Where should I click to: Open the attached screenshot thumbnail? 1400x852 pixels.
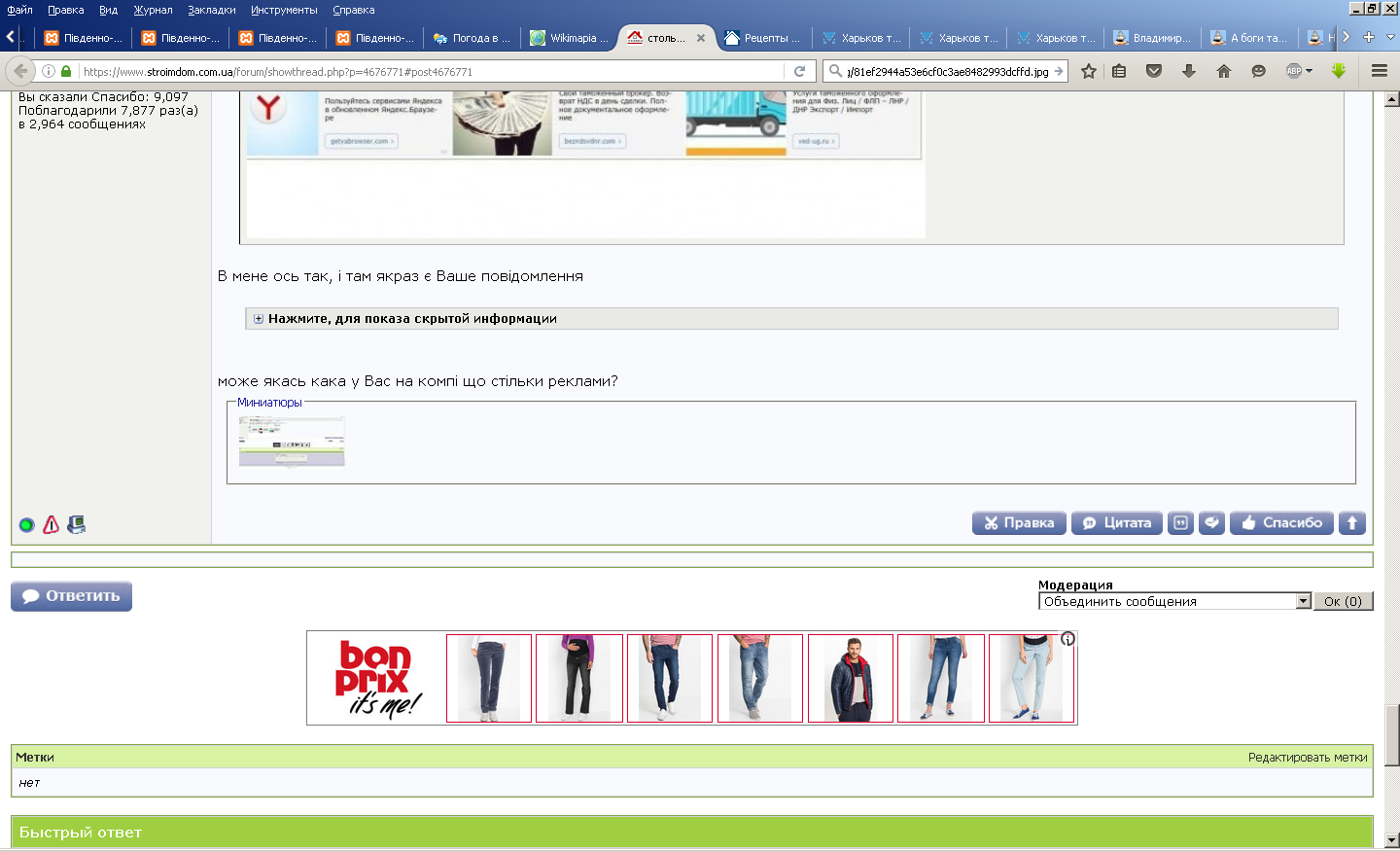(292, 442)
